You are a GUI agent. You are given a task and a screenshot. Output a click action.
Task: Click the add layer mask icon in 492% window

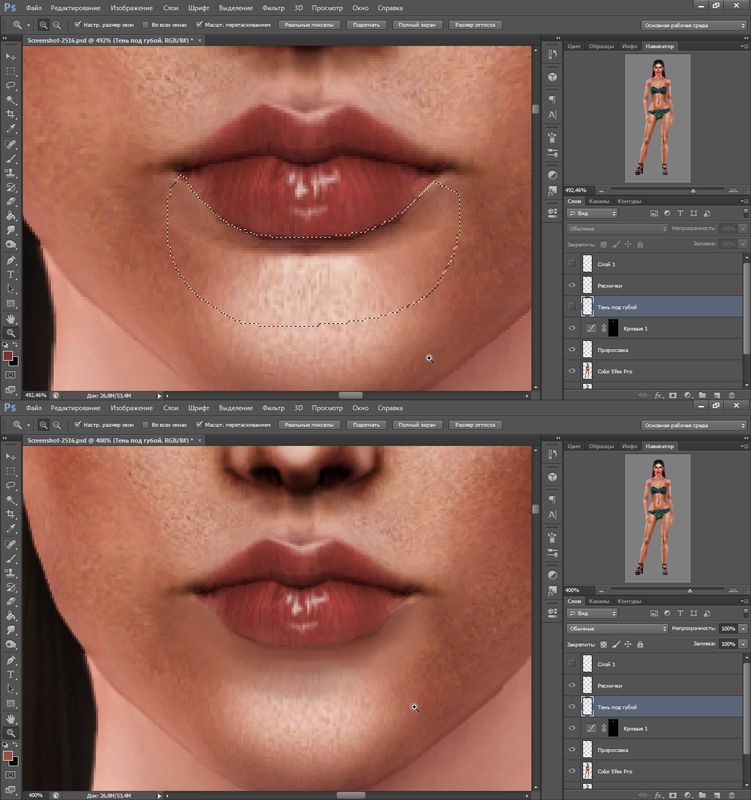[x=673, y=395]
